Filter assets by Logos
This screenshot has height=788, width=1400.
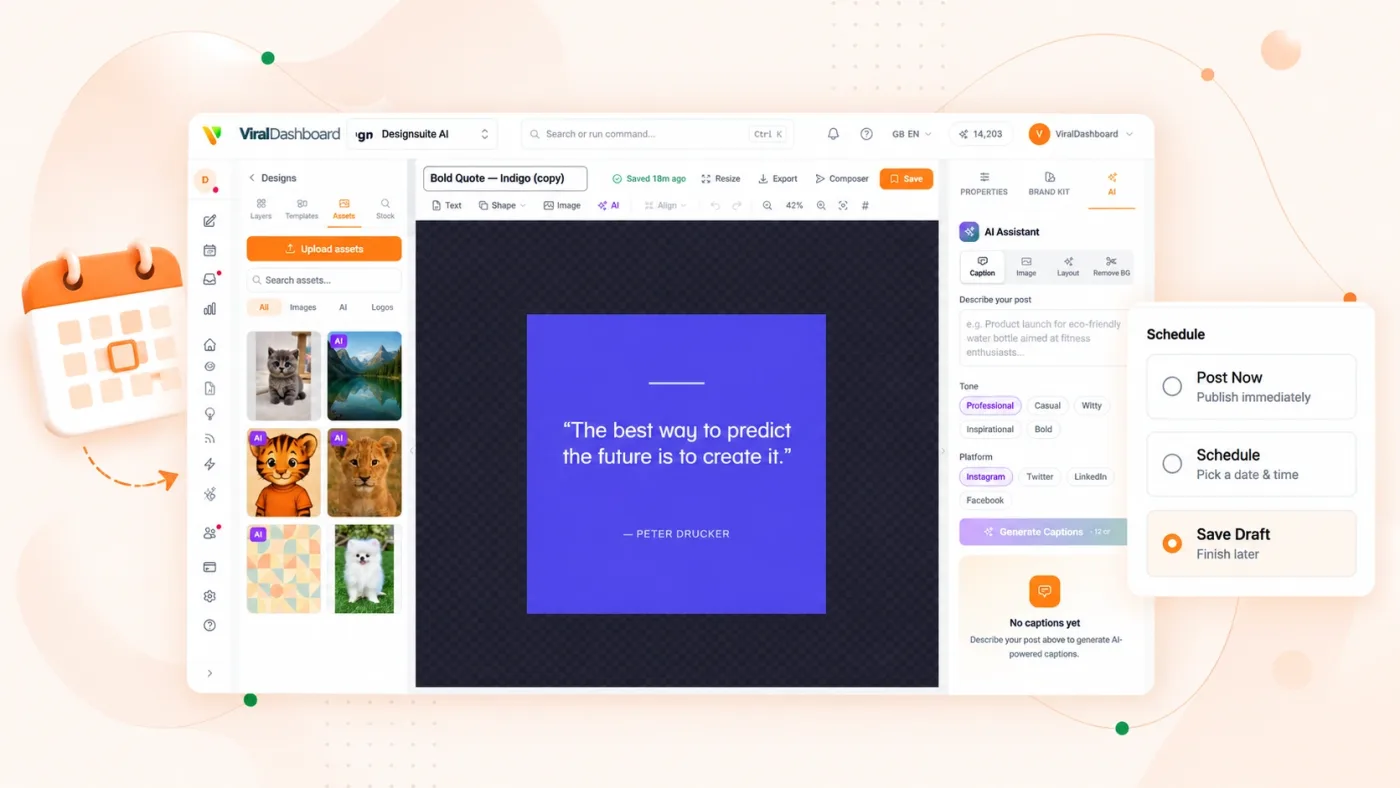pyautogui.click(x=382, y=308)
